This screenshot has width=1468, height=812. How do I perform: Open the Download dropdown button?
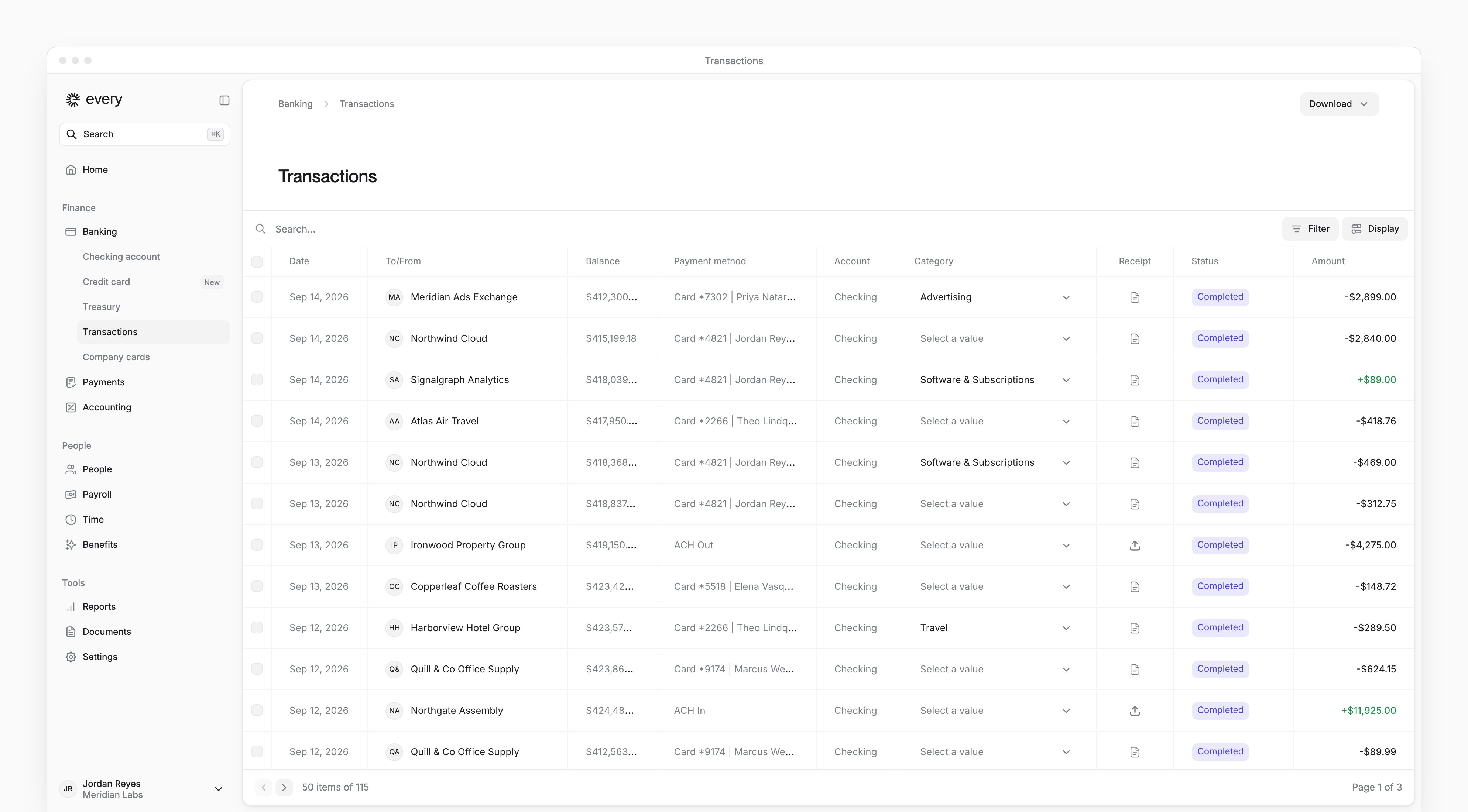click(x=1339, y=104)
